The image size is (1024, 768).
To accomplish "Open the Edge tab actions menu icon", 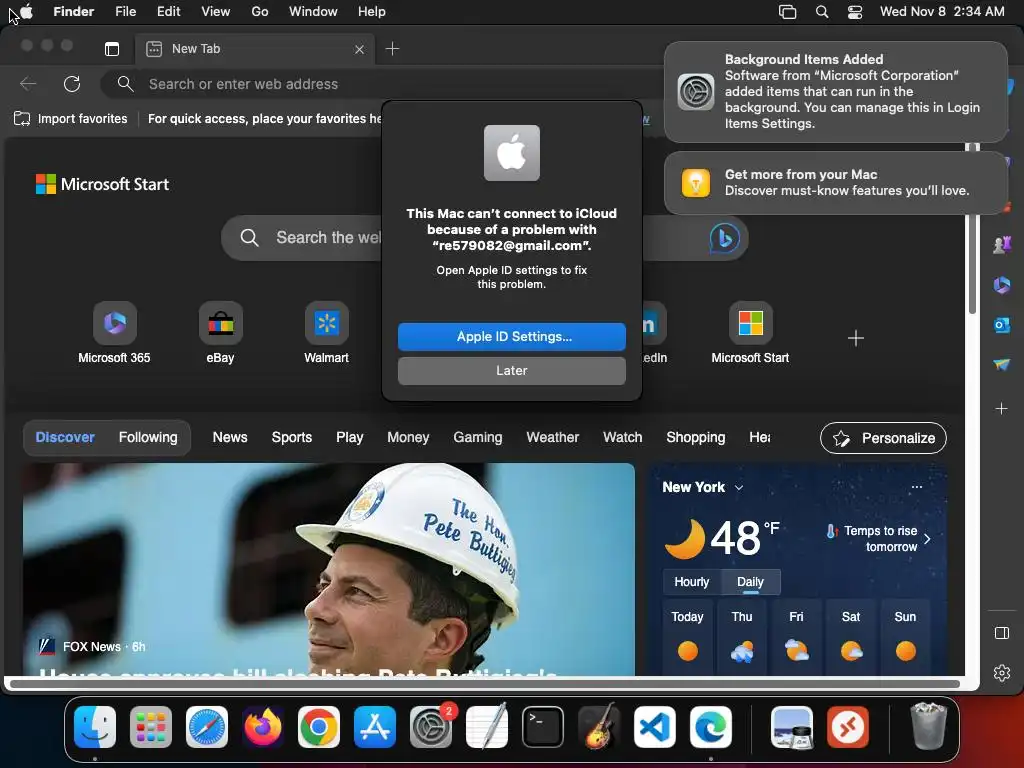I will coord(112,49).
